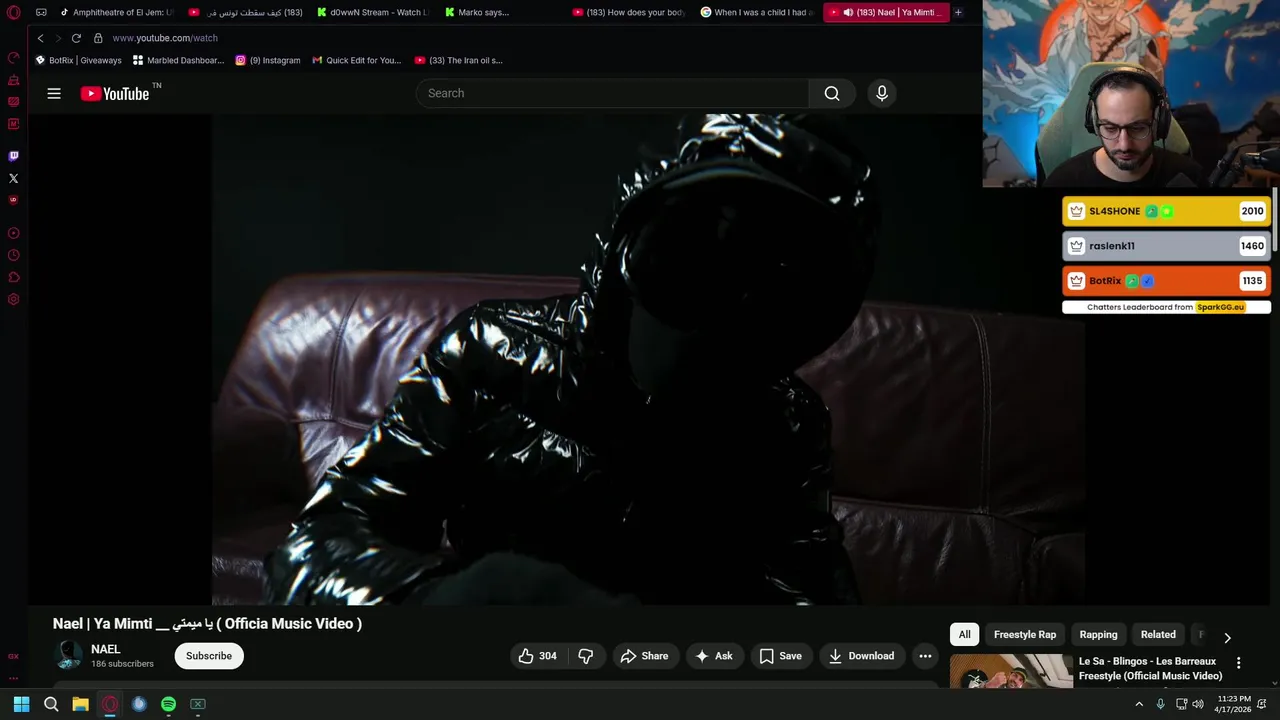Start voice search with the microphone

881,93
